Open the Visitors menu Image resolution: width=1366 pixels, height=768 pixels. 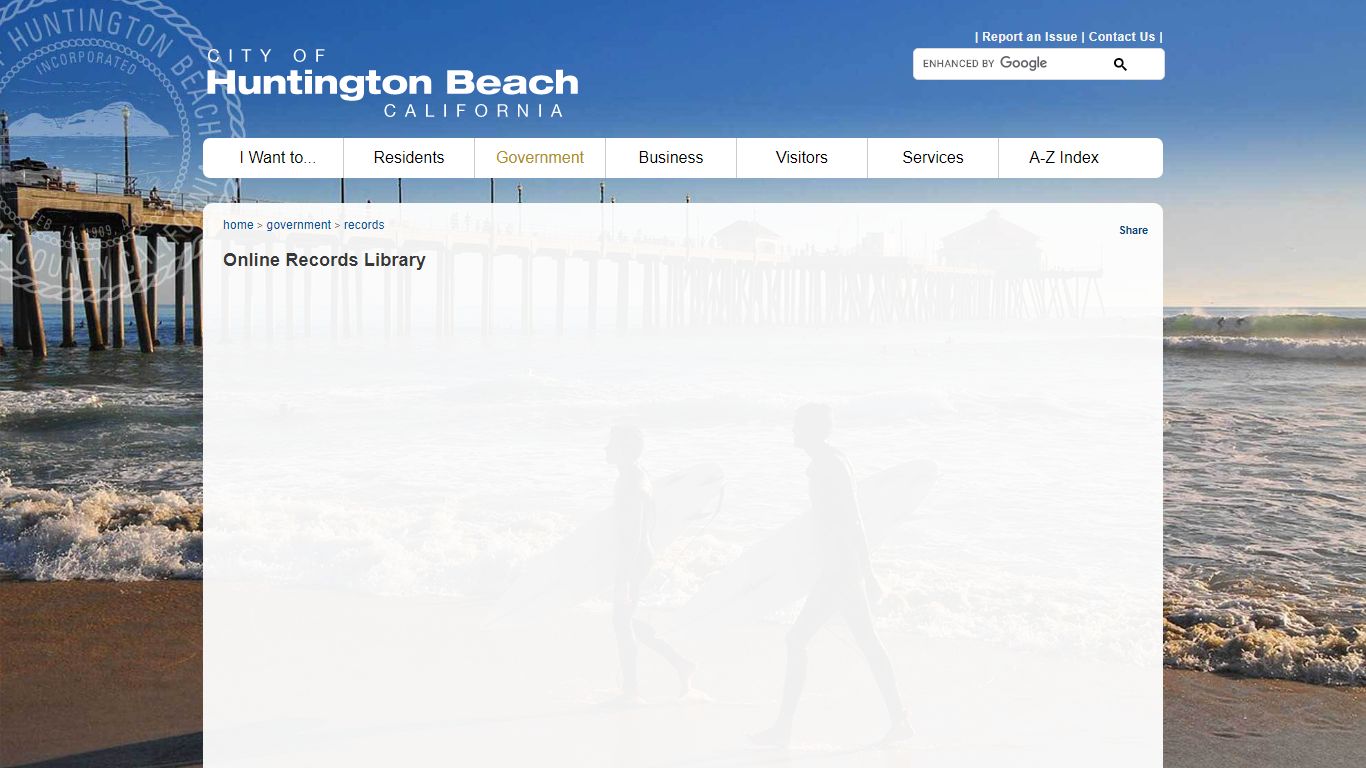(802, 158)
